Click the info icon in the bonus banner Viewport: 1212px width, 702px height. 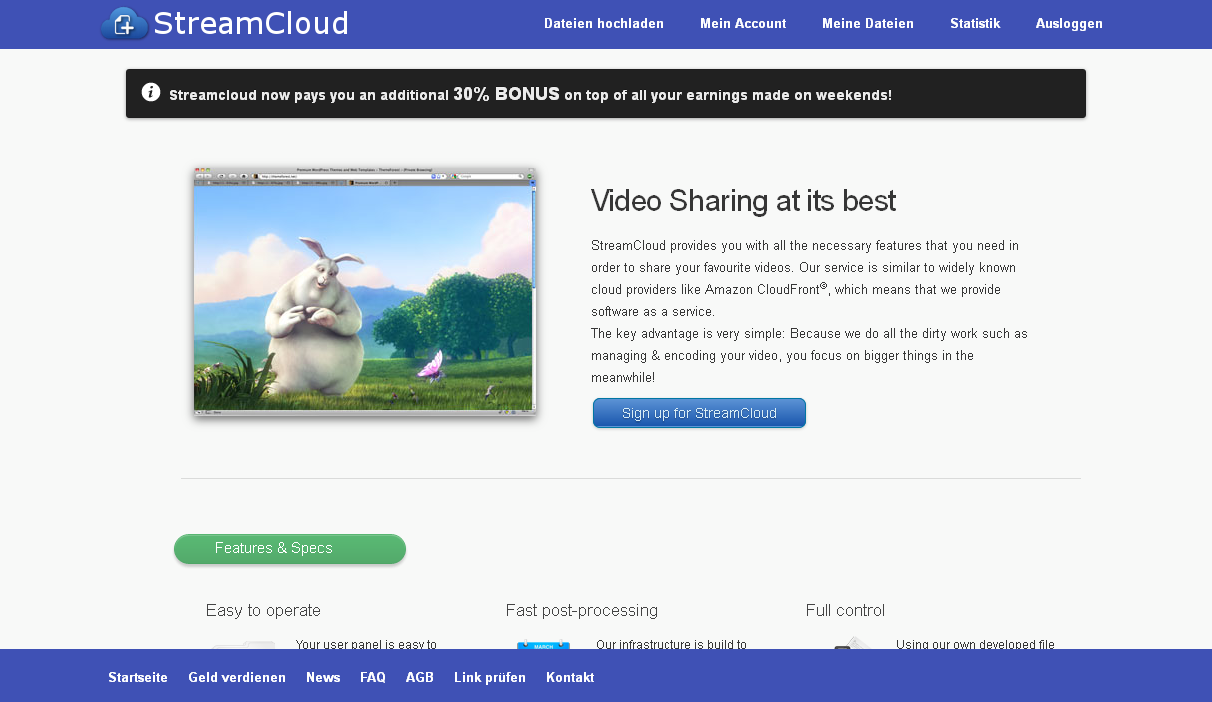click(151, 92)
